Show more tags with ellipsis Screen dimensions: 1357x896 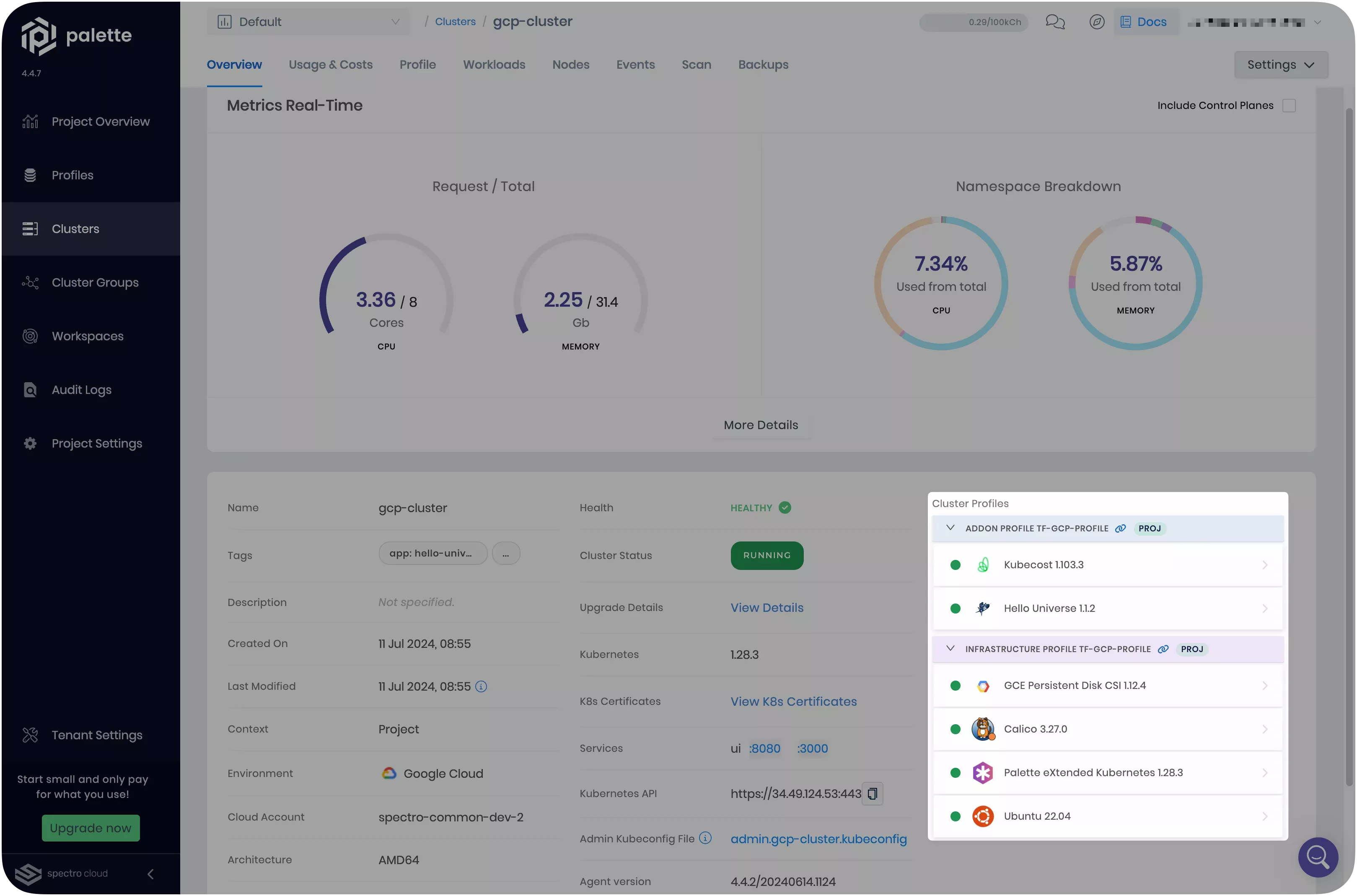click(x=506, y=554)
